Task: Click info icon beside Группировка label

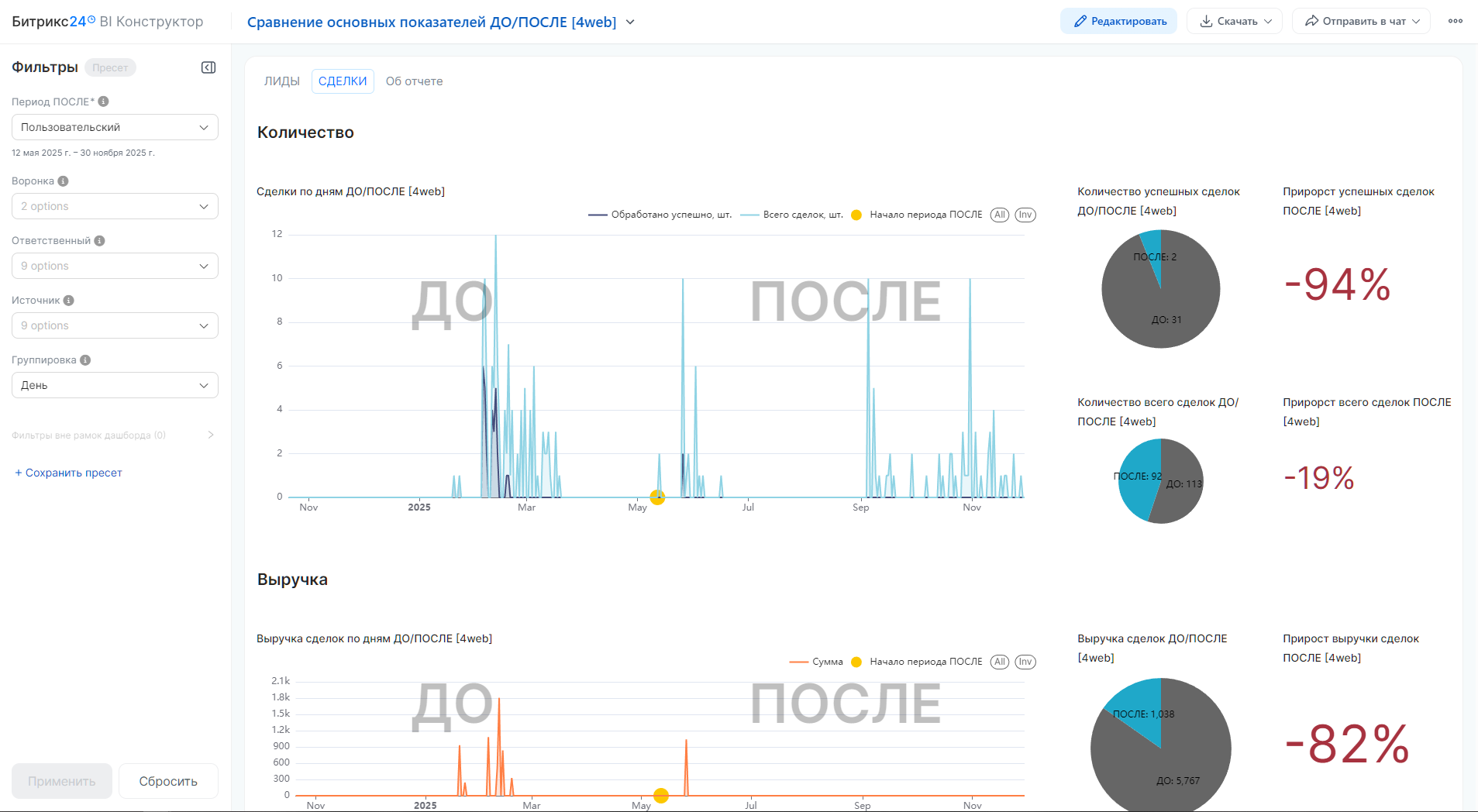Action: click(x=85, y=360)
